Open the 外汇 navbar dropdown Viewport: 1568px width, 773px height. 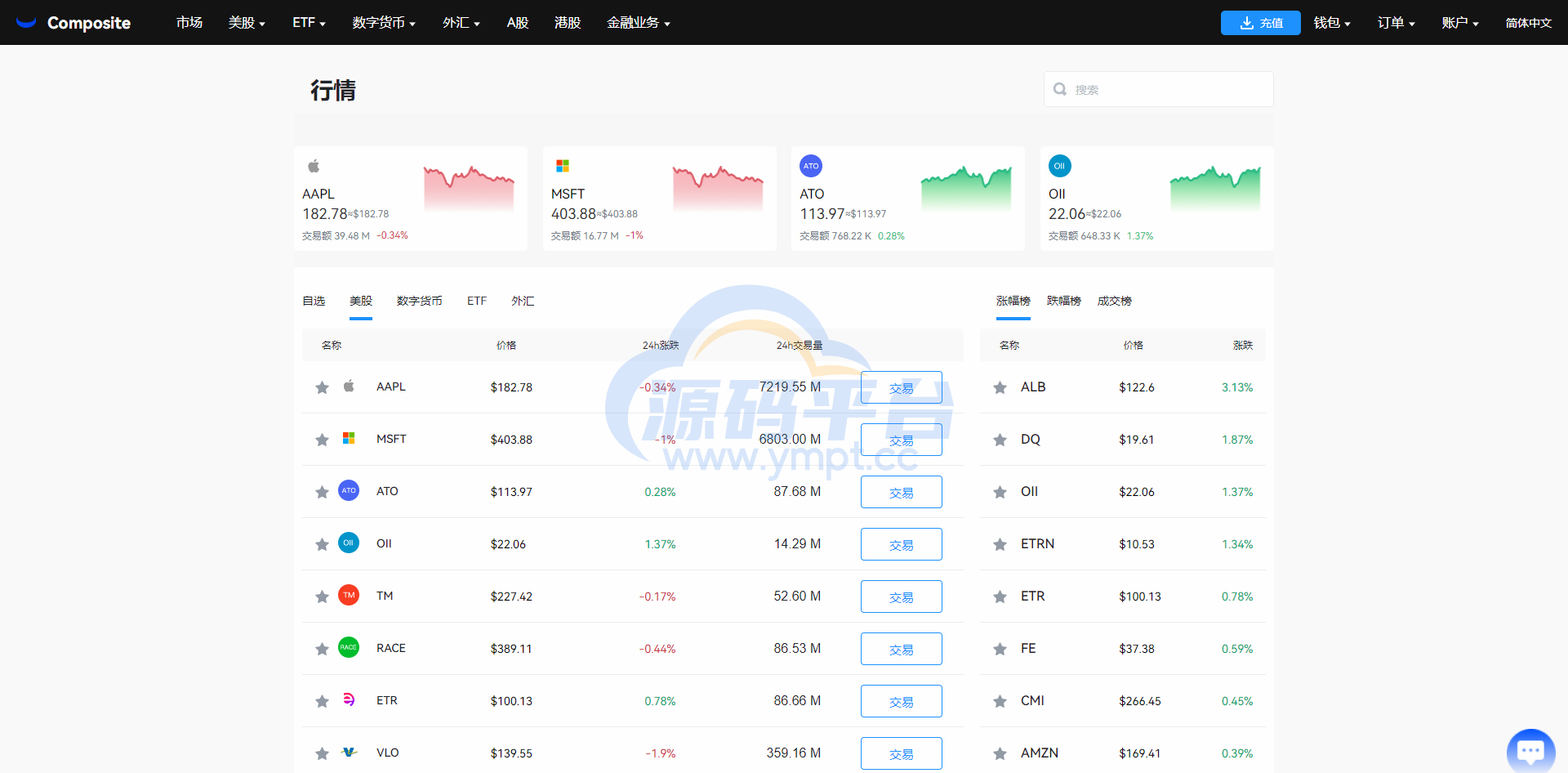[x=461, y=23]
